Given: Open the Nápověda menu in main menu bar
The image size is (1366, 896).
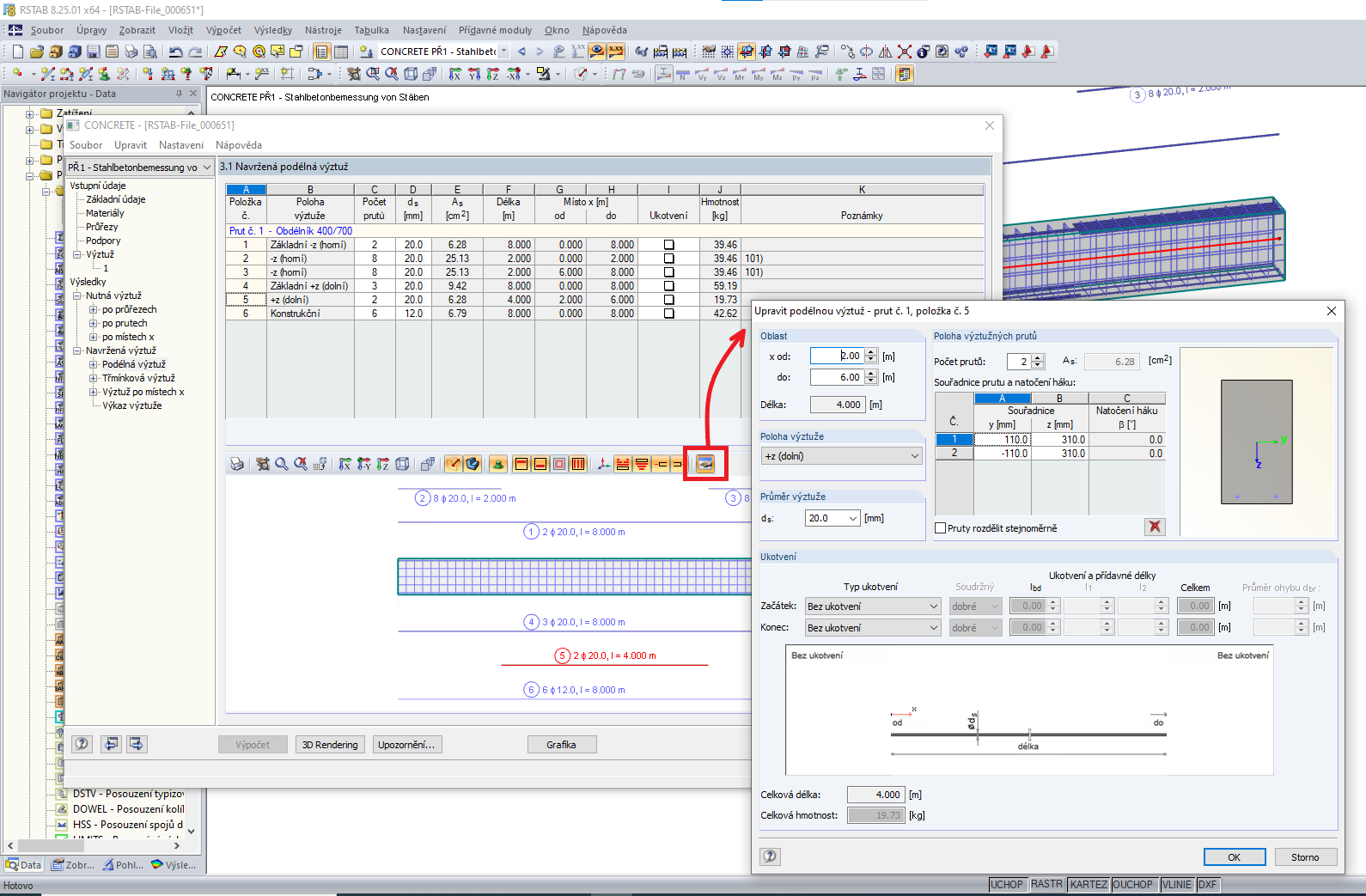Looking at the screenshot, I should pos(605,30).
